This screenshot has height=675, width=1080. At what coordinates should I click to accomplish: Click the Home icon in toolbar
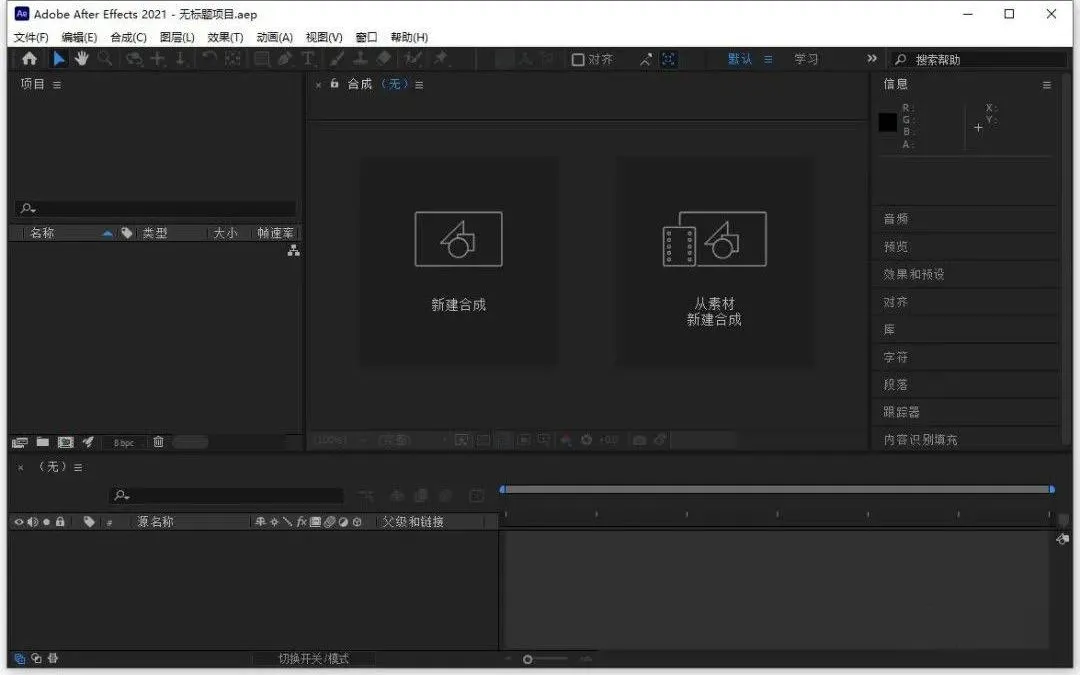click(29, 59)
